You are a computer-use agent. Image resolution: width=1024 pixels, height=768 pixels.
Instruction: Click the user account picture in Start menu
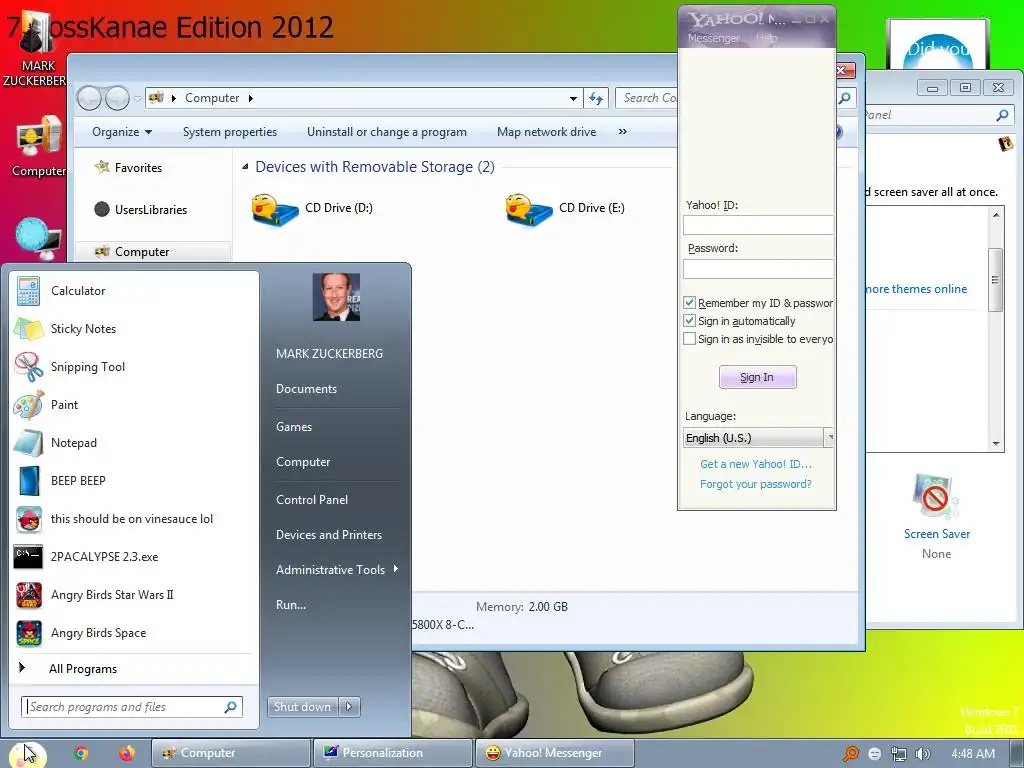336,297
